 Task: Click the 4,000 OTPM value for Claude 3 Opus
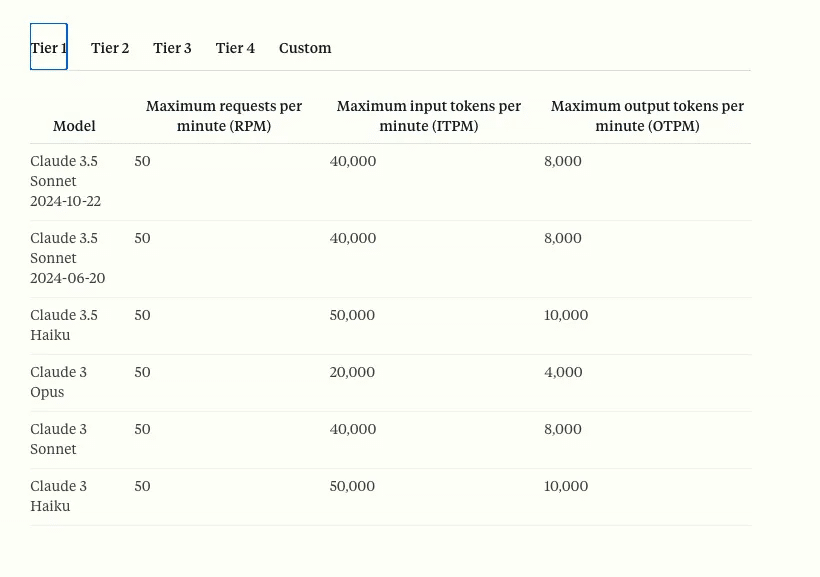click(x=563, y=372)
